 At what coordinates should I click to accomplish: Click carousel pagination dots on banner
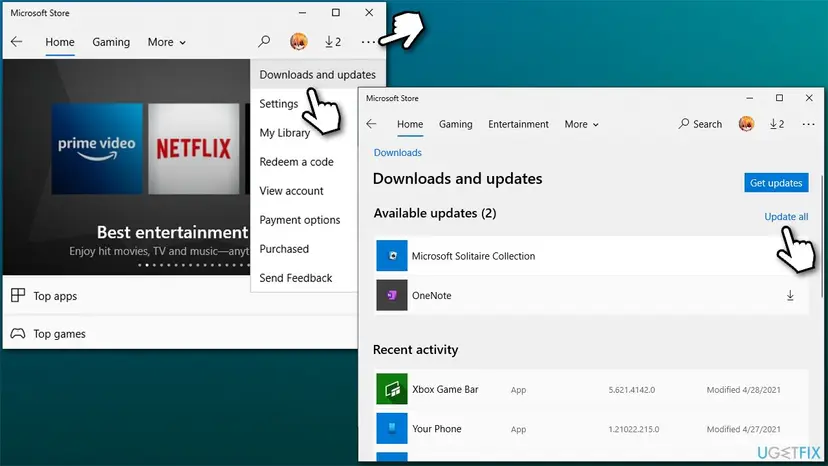tap(193, 265)
